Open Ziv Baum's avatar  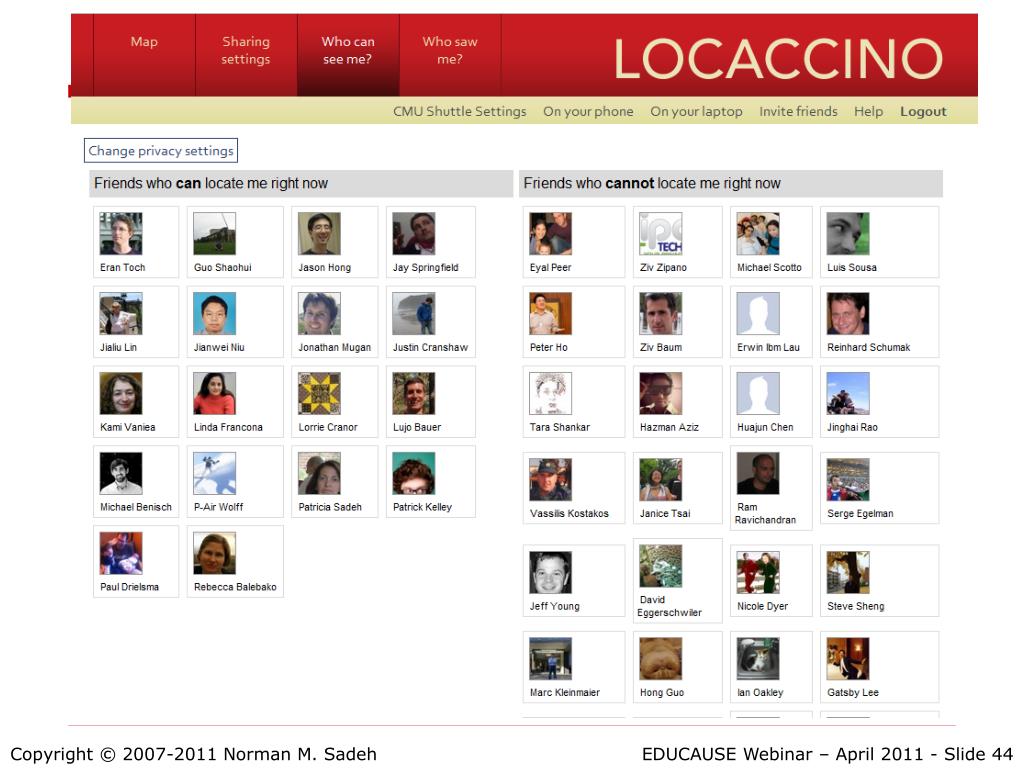click(660, 313)
